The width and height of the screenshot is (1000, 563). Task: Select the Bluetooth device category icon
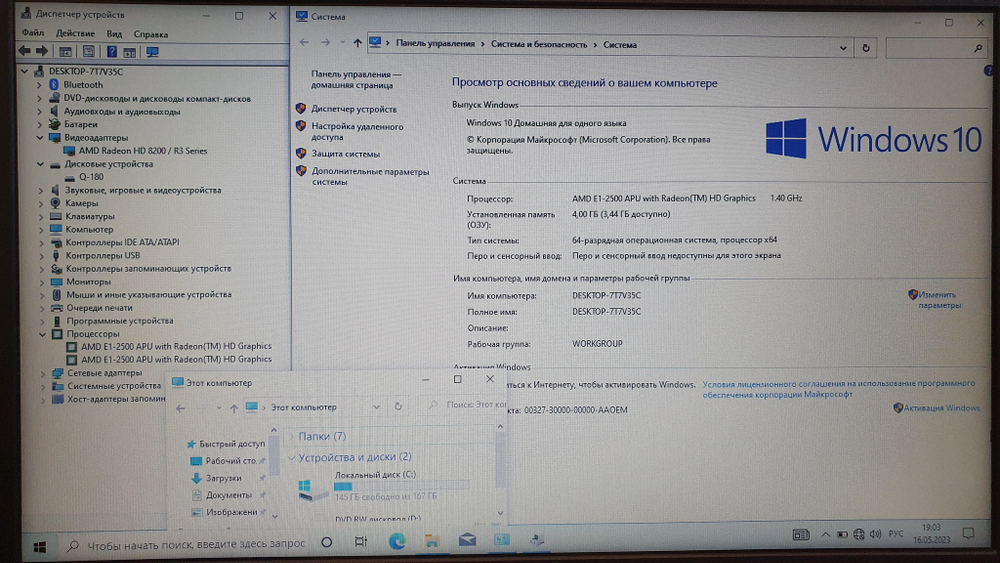(54, 85)
